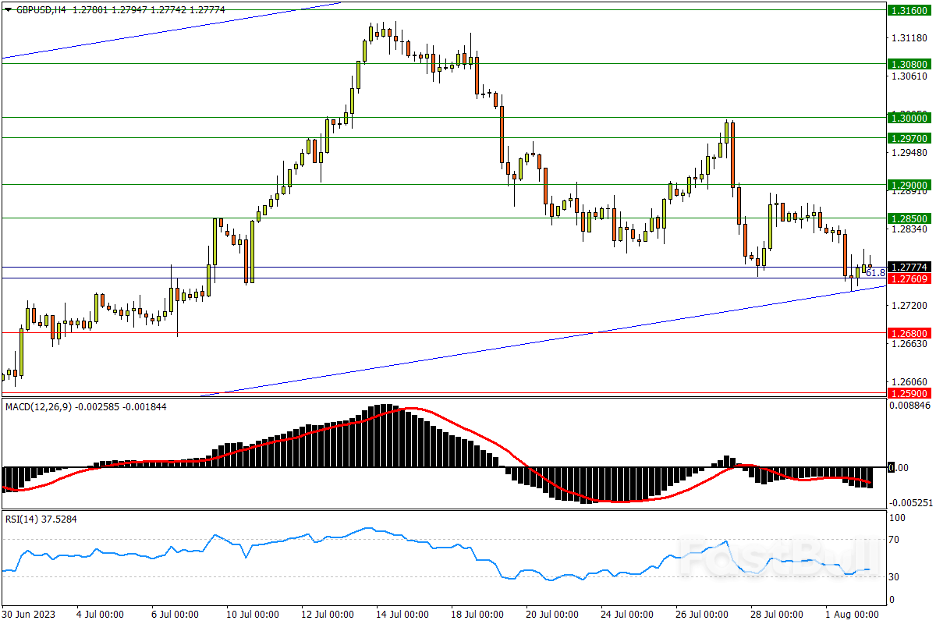Viewport: 936px width, 624px height.
Task: Select the green 1.3080 price label
Action: [908, 63]
